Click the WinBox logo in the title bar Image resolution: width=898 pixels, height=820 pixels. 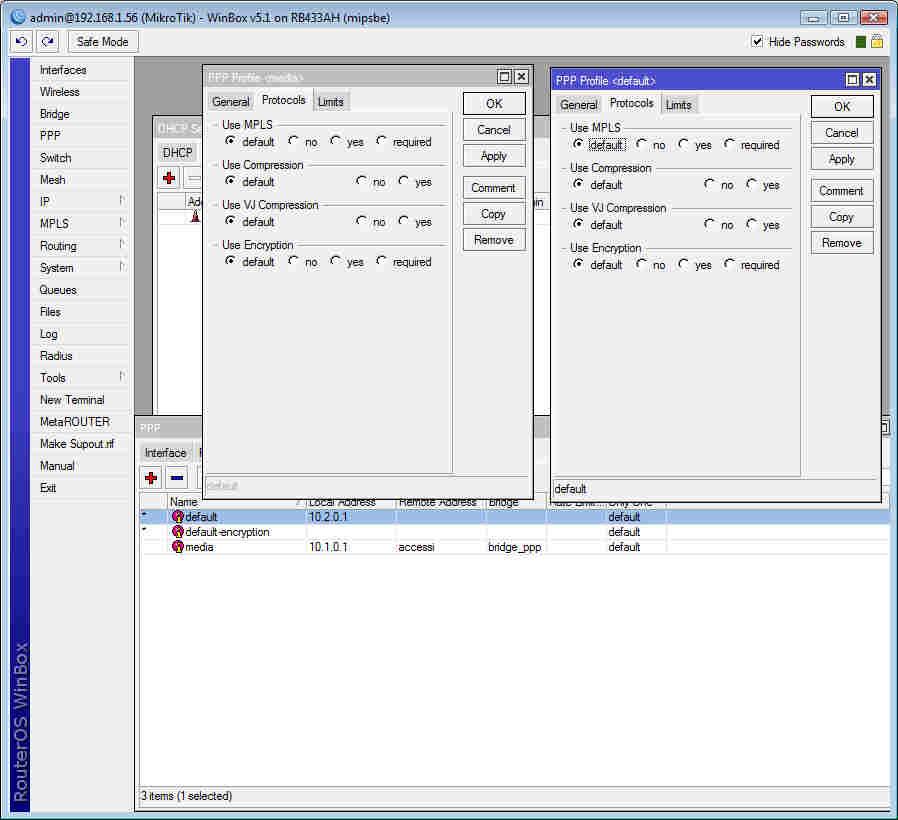click(18, 17)
